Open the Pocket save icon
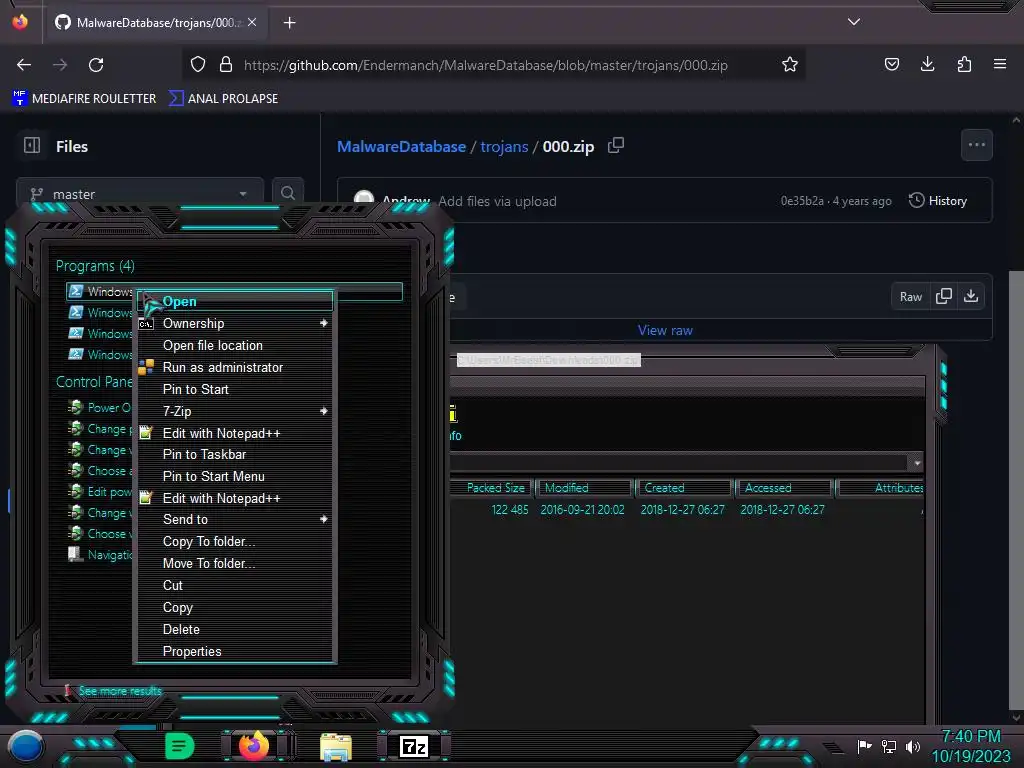Screen dimensions: 1024x768 pos(891,65)
